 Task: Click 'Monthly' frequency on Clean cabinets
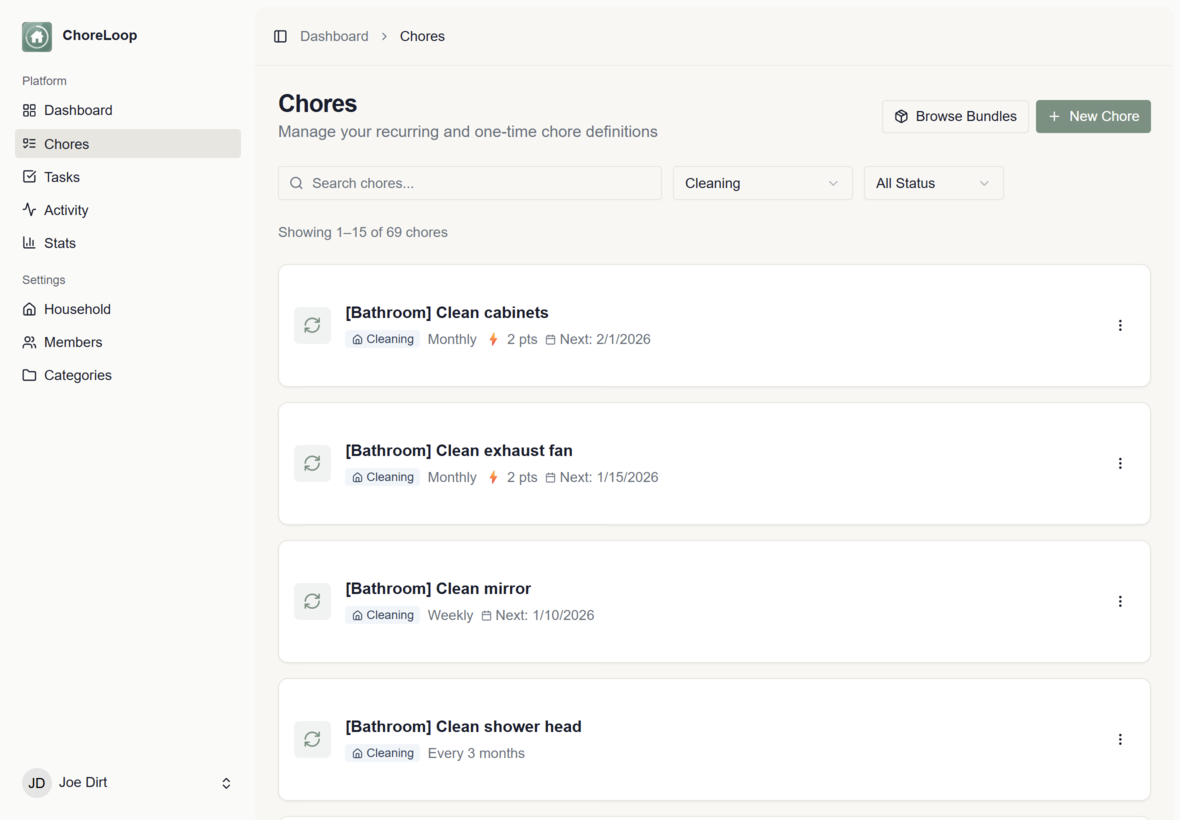coord(452,339)
